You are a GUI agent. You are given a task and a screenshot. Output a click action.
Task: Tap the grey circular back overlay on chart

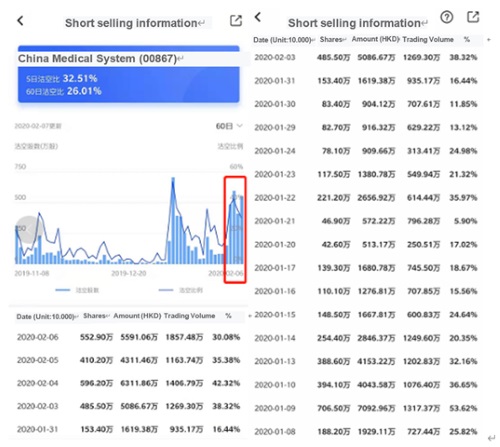(30, 229)
